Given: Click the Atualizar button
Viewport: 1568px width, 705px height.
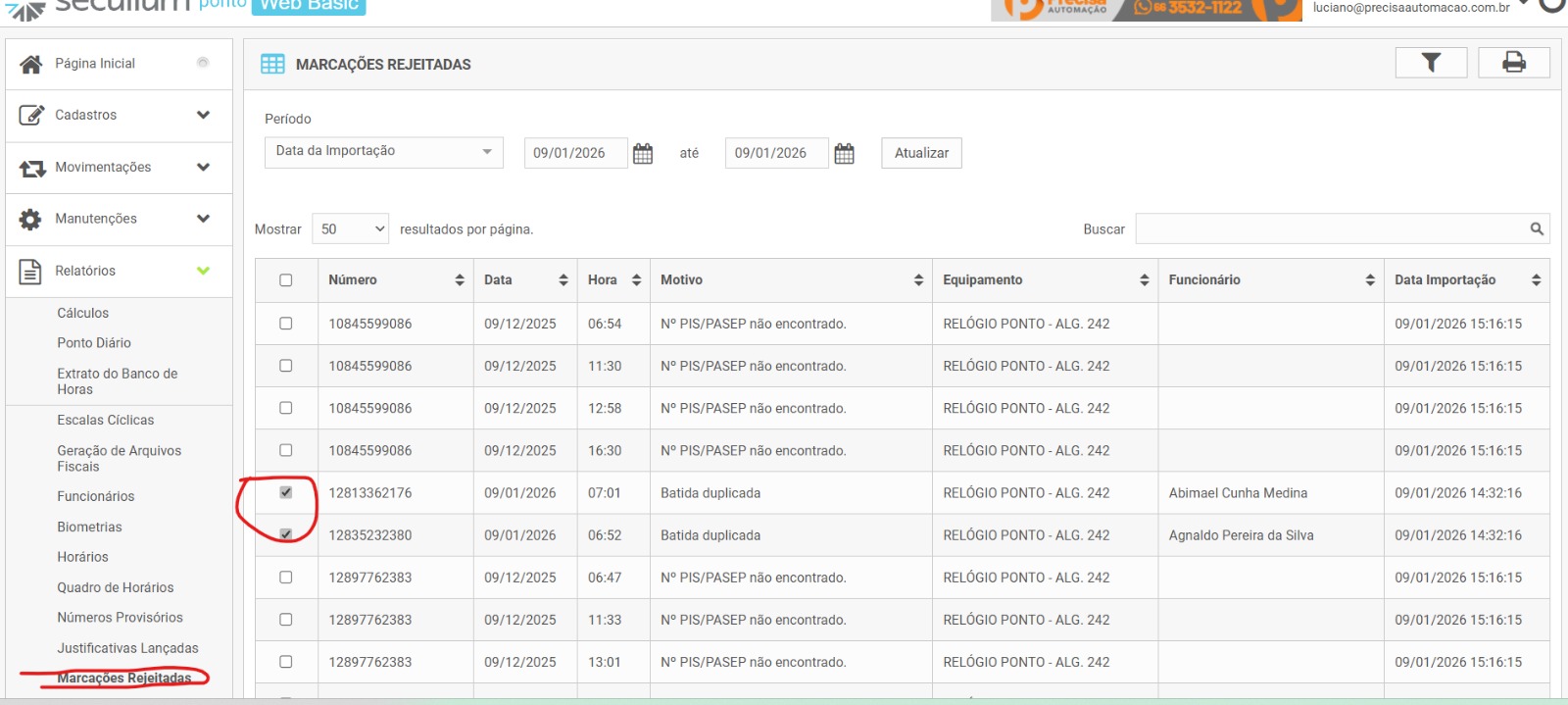Looking at the screenshot, I should (921, 153).
